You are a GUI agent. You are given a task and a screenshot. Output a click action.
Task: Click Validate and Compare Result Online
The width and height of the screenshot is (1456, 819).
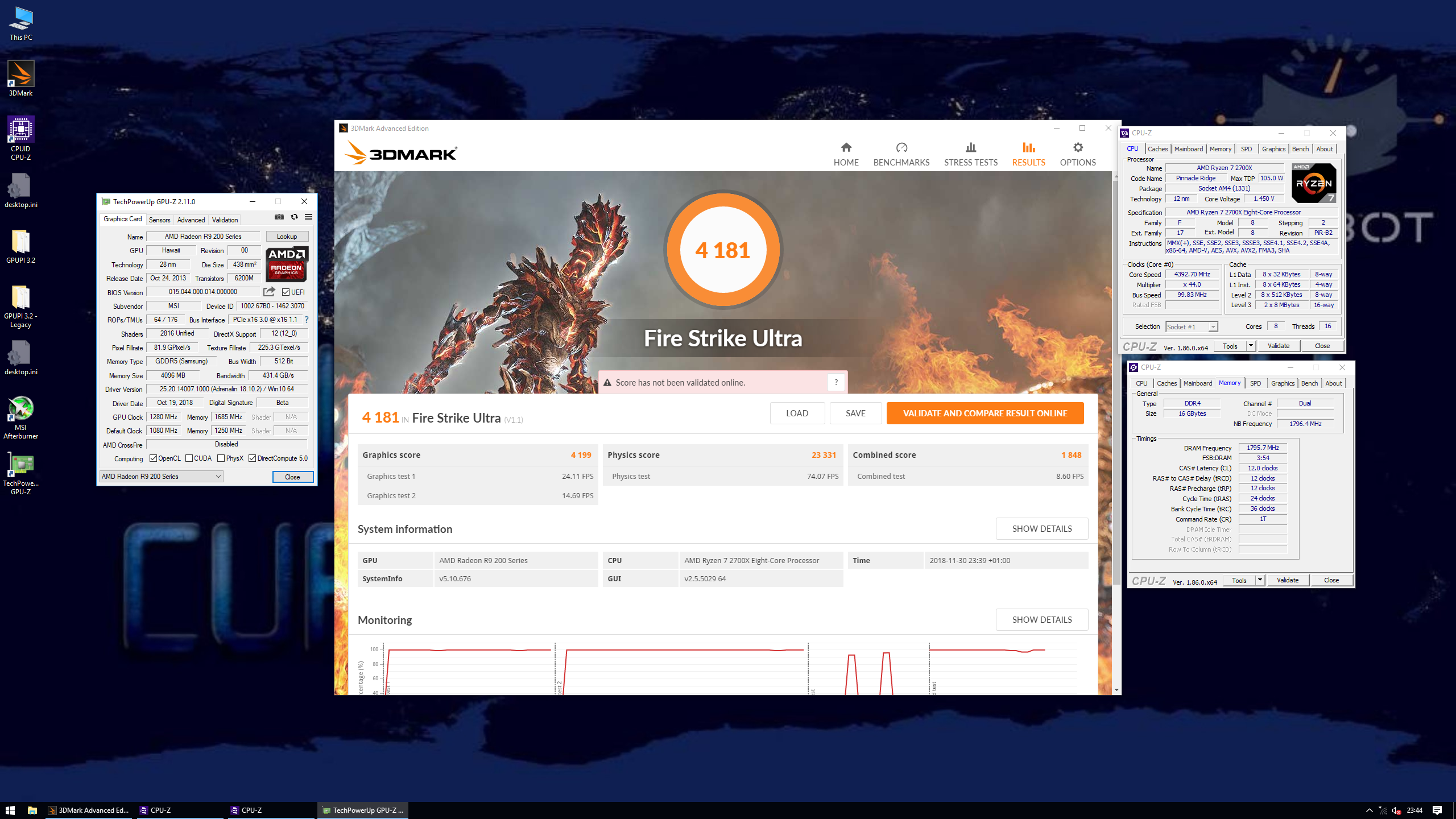(985, 413)
